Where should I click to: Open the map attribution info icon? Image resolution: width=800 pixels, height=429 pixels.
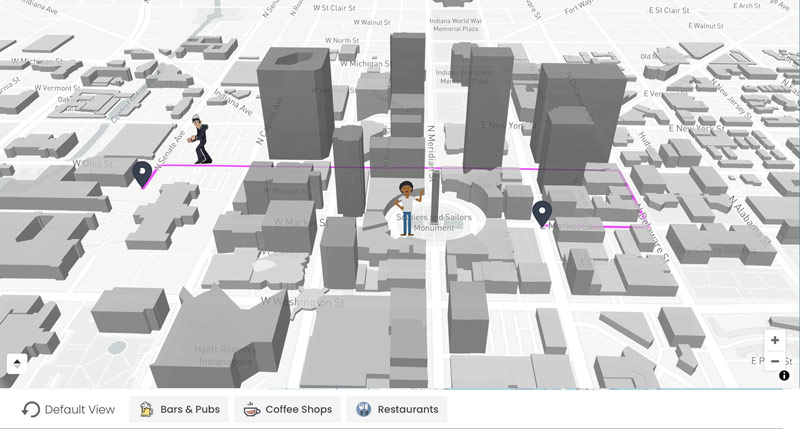coord(784,376)
